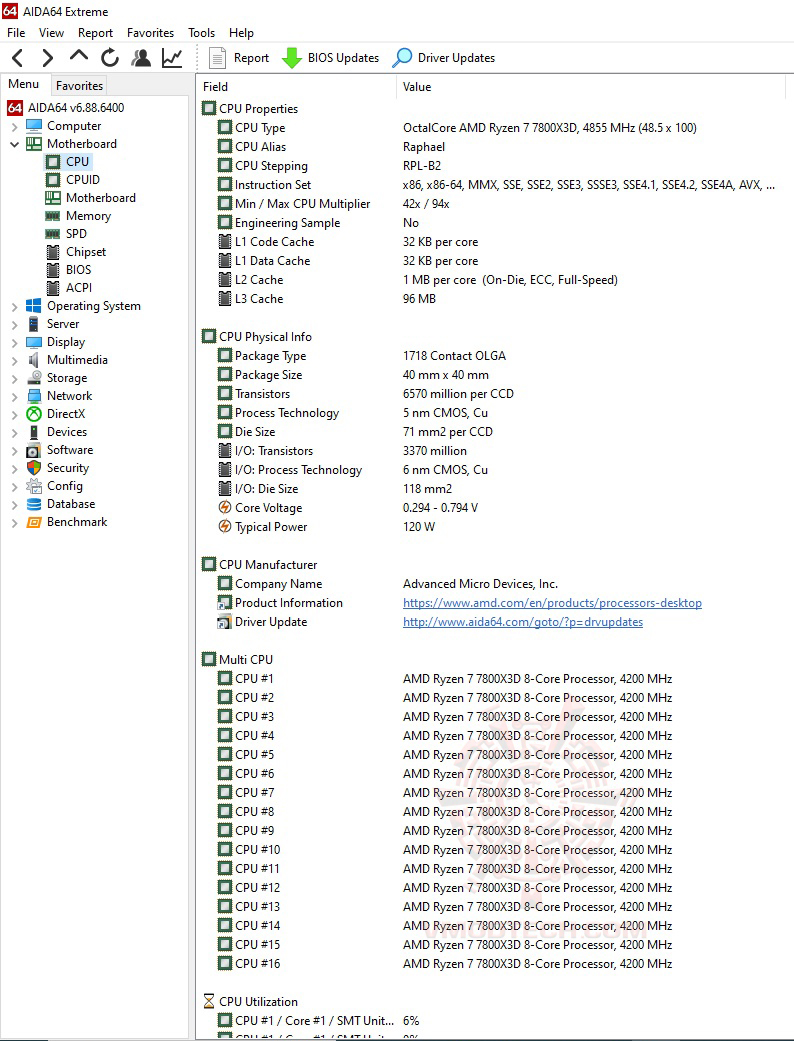Select the Database tree icon
This screenshot has width=794, height=1041.
click(x=34, y=504)
